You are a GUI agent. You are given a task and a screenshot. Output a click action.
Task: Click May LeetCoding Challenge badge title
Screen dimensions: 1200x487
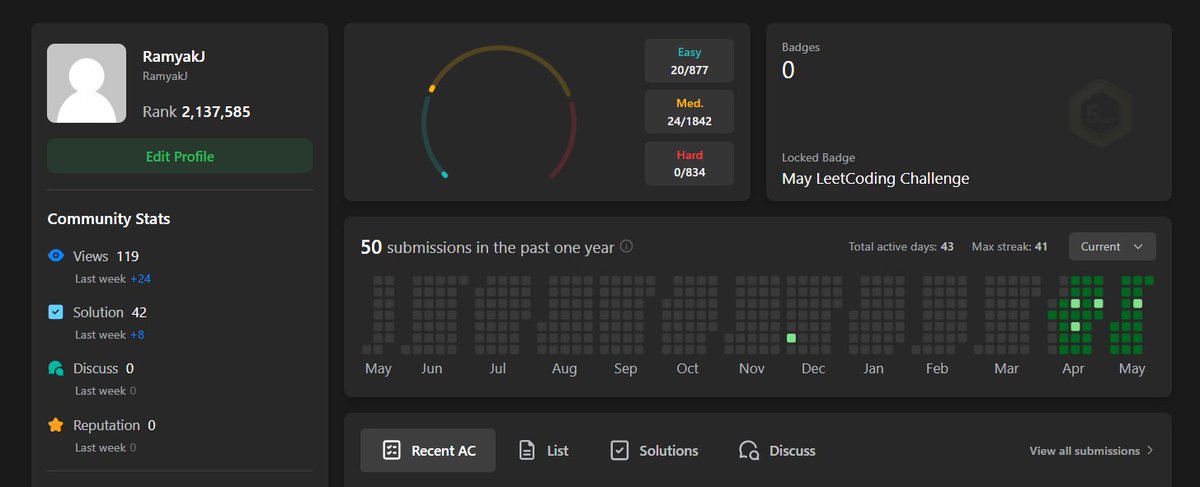875,179
